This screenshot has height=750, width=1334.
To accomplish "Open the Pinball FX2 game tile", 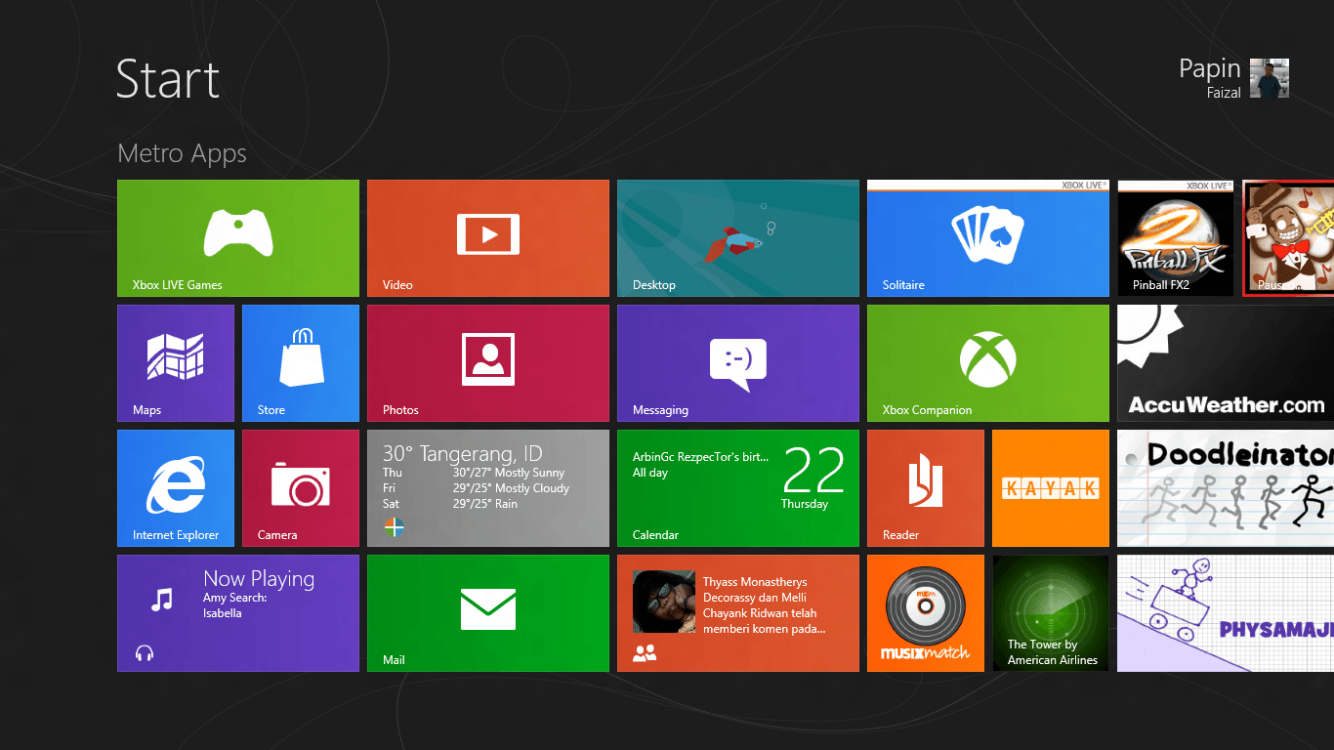I will tap(1175, 238).
